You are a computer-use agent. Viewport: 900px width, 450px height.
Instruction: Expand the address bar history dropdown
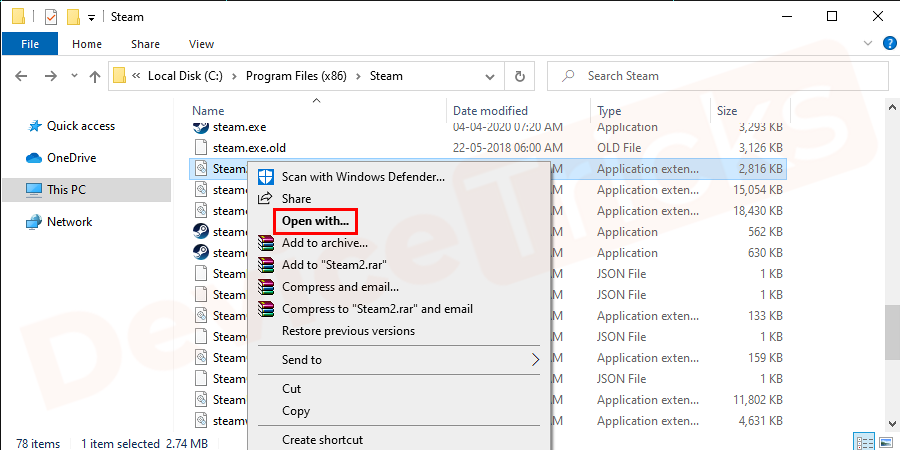[490, 76]
